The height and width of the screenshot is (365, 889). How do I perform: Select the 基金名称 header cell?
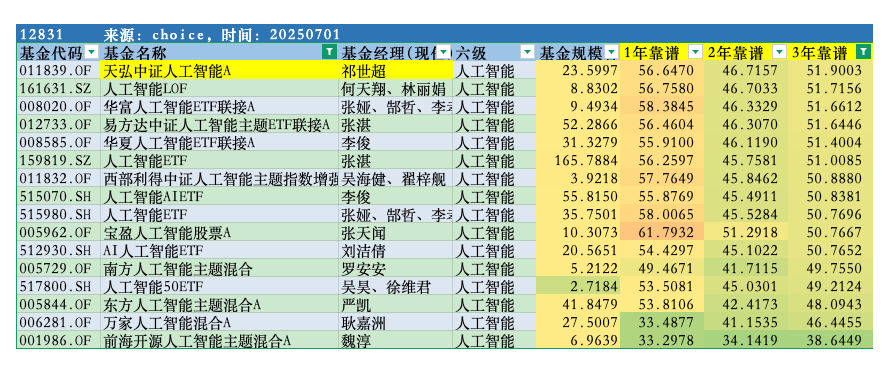[220, 53]
